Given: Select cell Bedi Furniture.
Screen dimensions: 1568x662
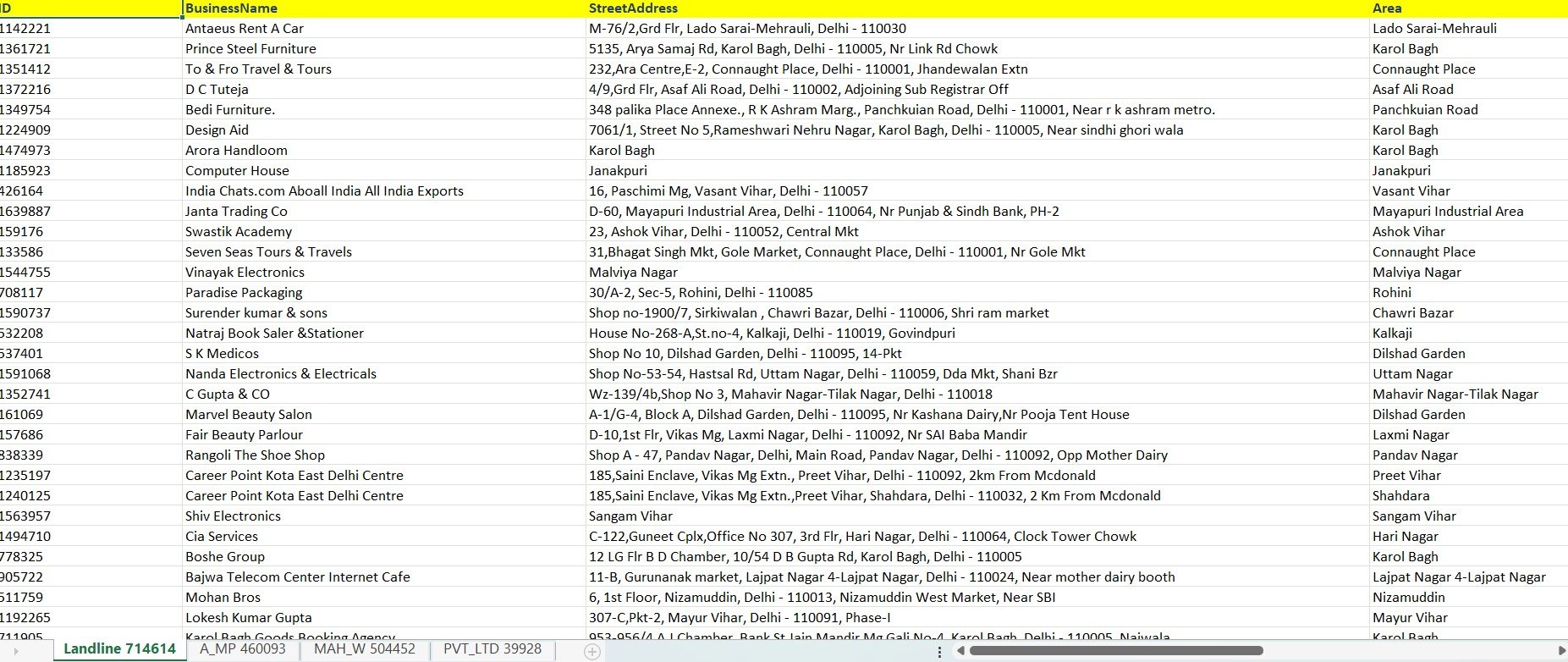Looking at the screenshot, I should [383, 109].
